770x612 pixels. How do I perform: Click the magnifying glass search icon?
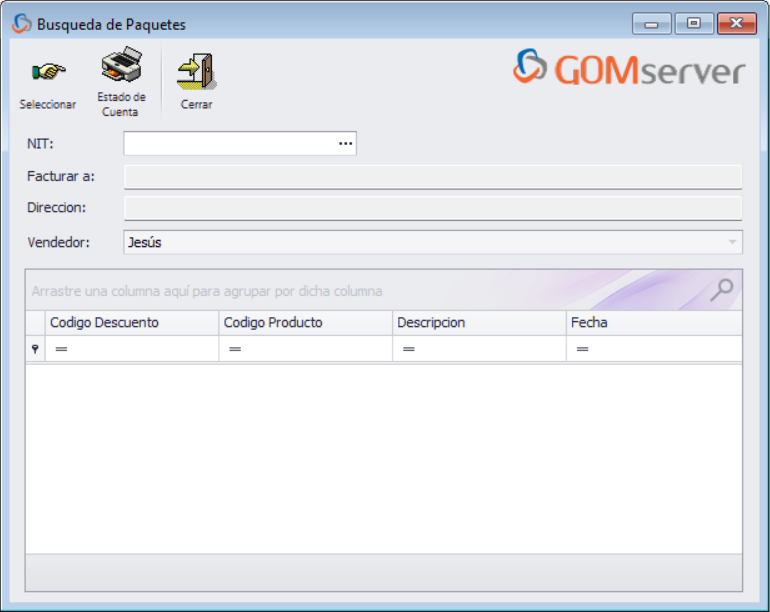pyautogui.click(x=721, y=290)
